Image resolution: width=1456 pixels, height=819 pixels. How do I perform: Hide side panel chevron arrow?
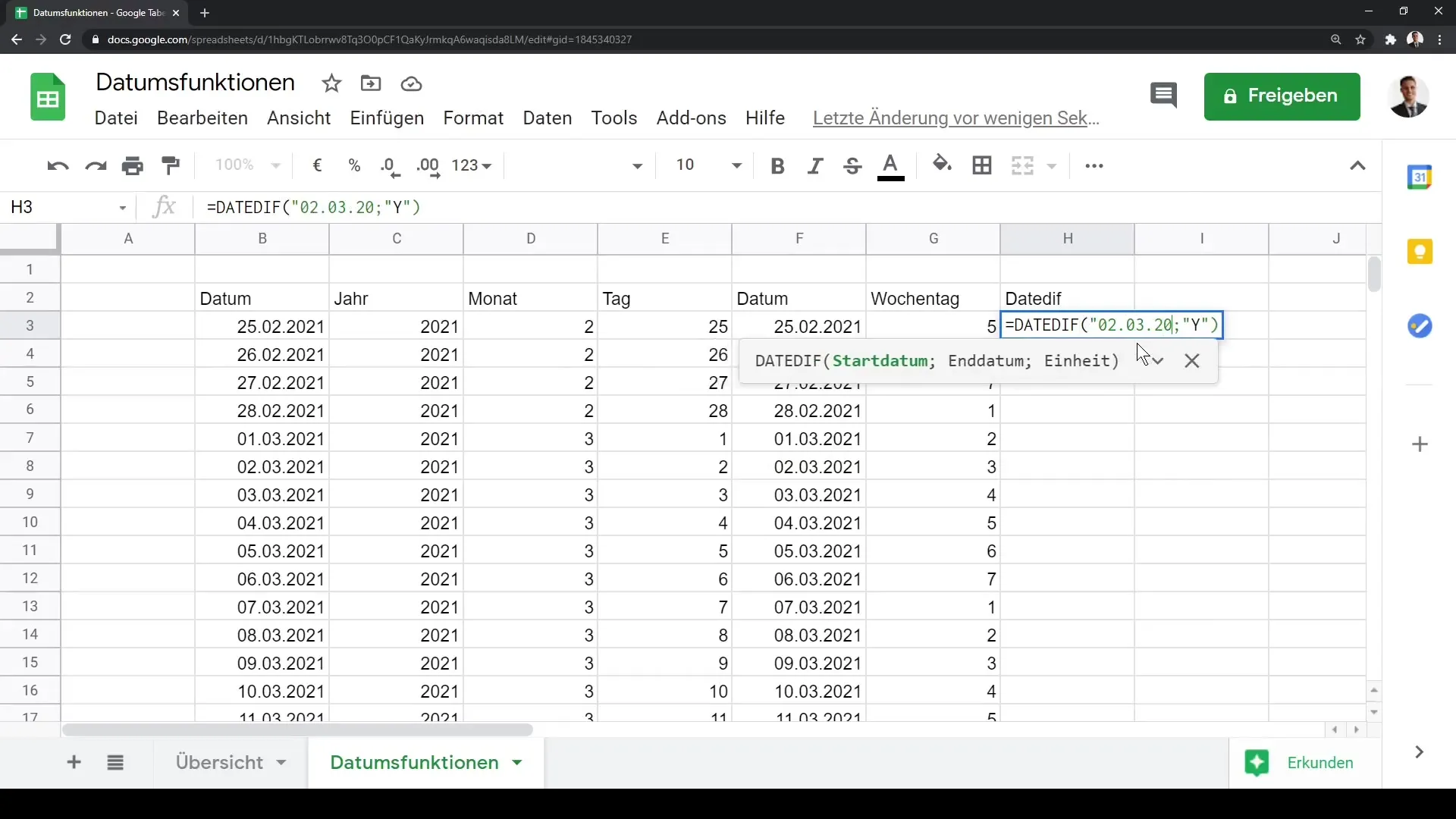(x=1420, y=752)
